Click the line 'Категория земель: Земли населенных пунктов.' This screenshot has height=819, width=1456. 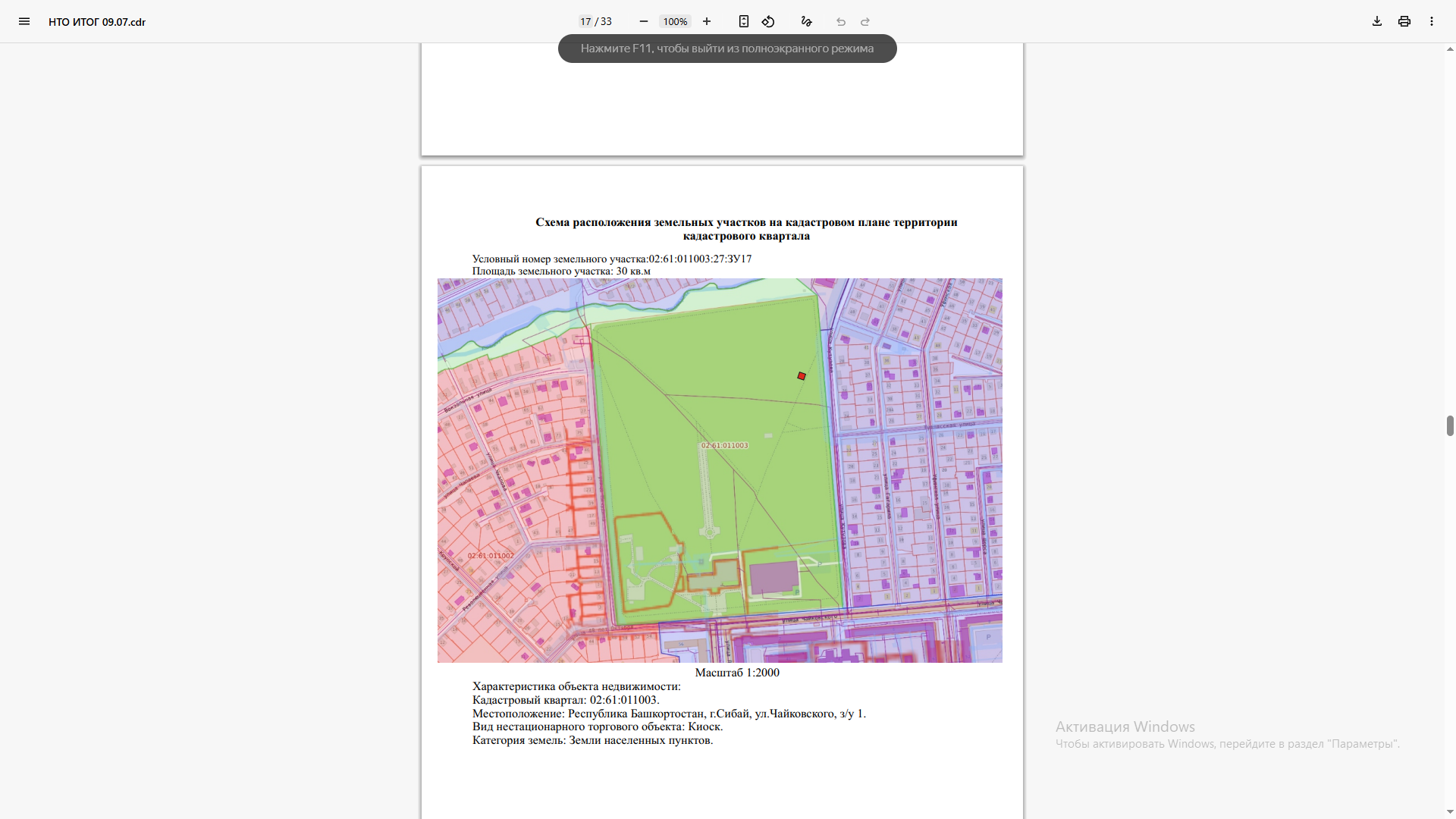(592, 740)
